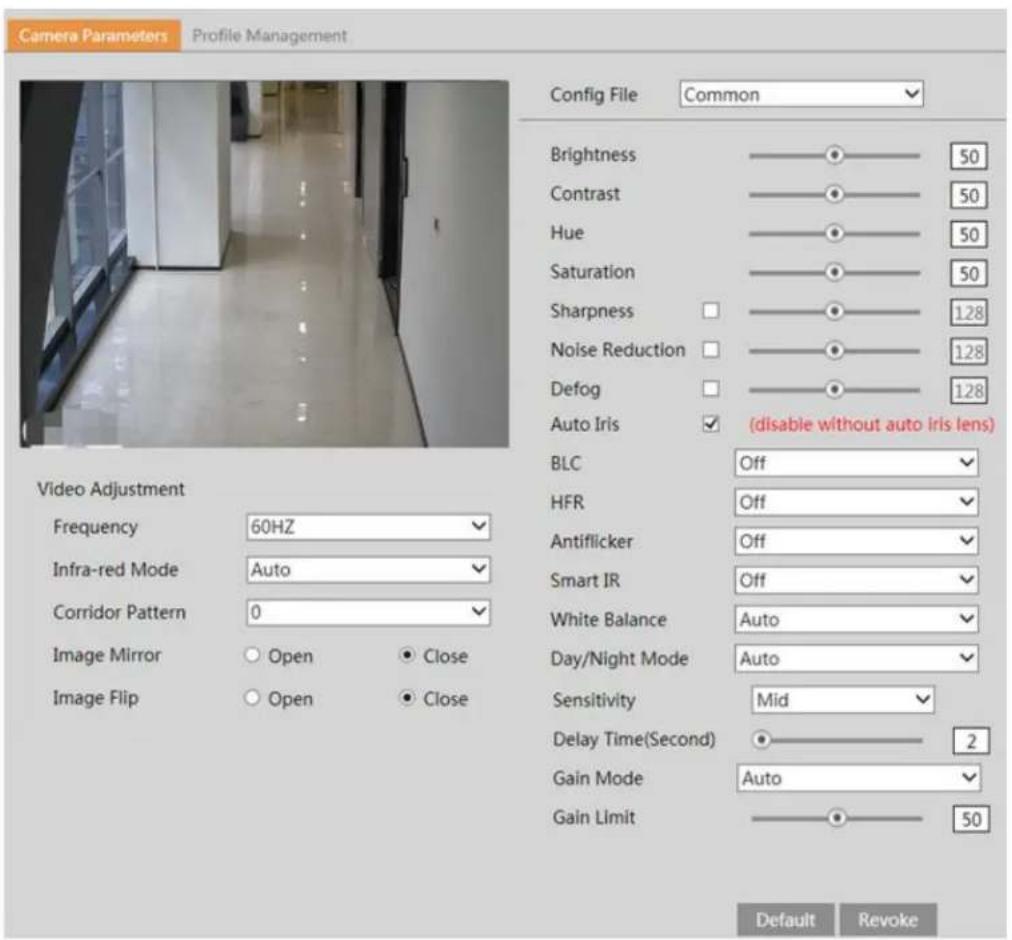Click the Hue slider handle
Image resolution: width=1012 pixels, height=940 pixels.
835,233
